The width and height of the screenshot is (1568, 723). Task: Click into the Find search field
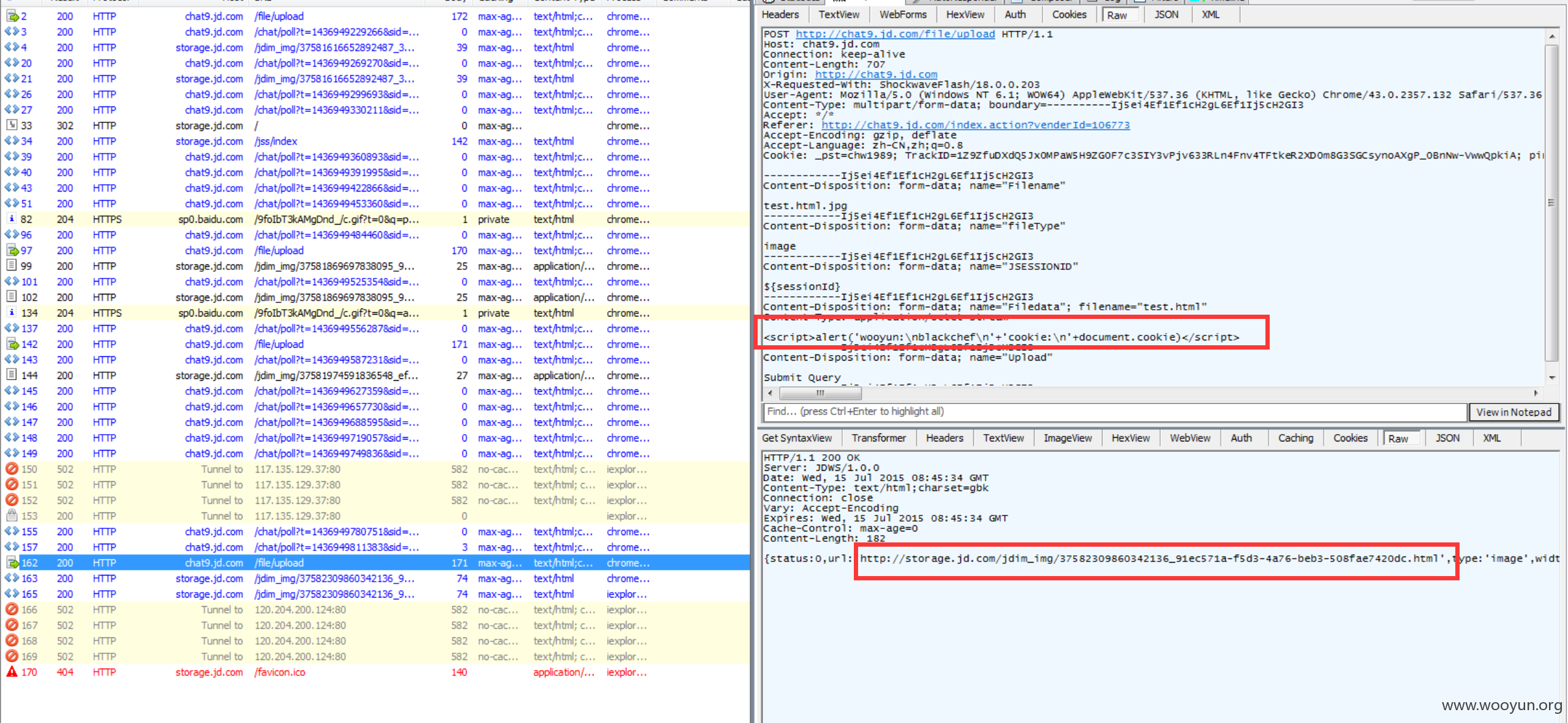[1115, 411]
